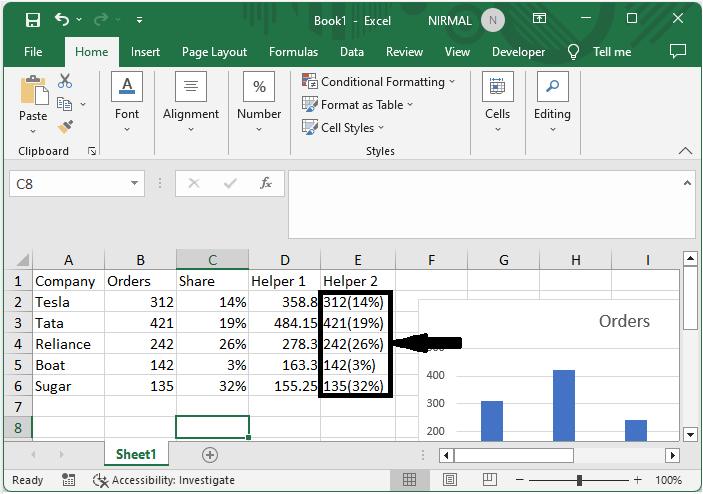Switch to Page Layout view in status bar
Viewport: 703px width, 494px height.
[x=451, y=480]
